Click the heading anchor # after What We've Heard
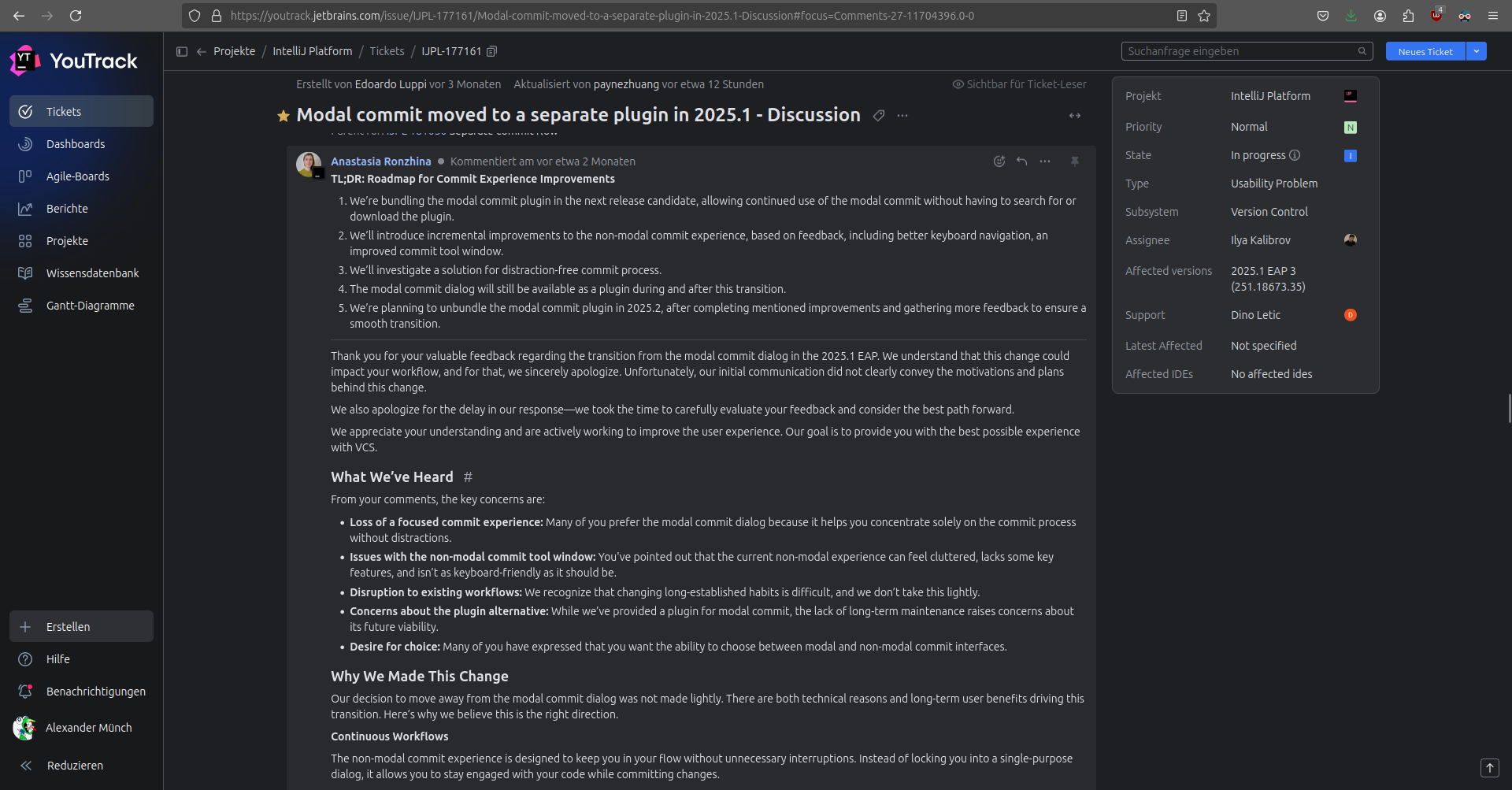This screenshot has width=1512, height=790. [x=468, y=477]
